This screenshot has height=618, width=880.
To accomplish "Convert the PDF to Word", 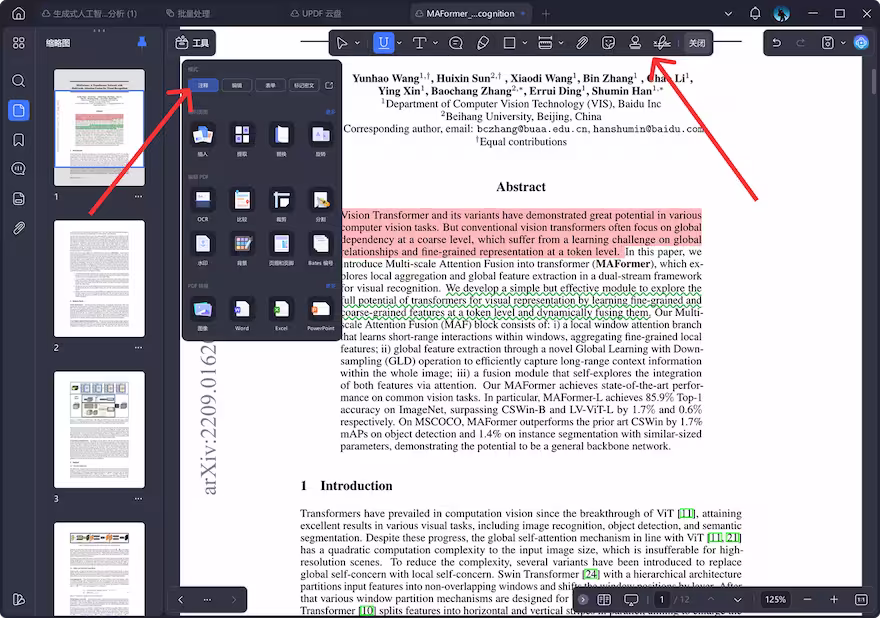I will click(x=241, y=308).
